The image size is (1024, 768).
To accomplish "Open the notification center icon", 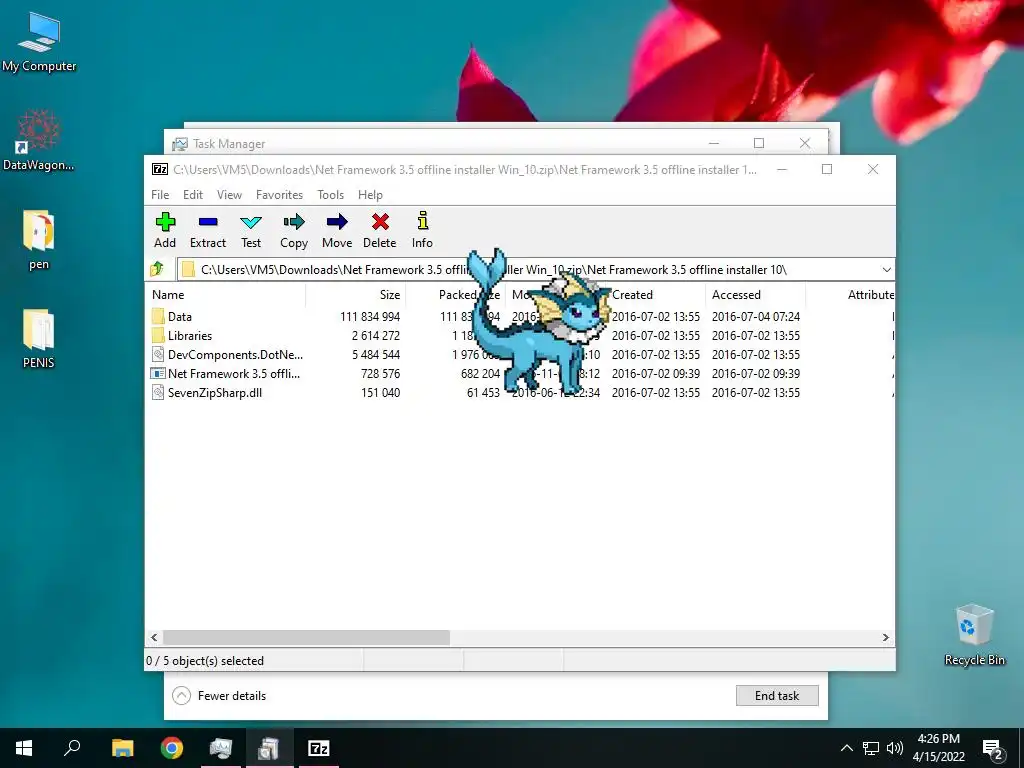I will (993, 749).
